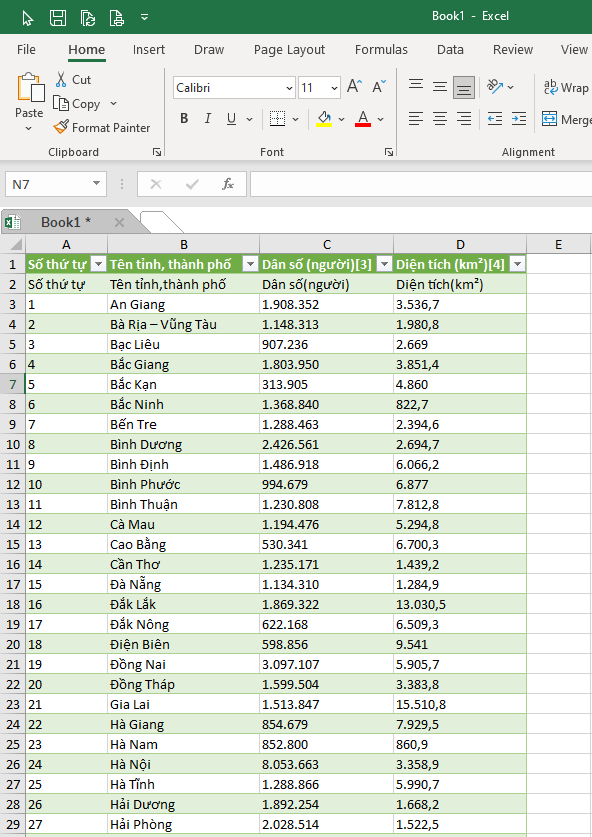The height and width of the screenshot is (837, 592).
Task: Open the File menu tab
Action: (26, 50)
